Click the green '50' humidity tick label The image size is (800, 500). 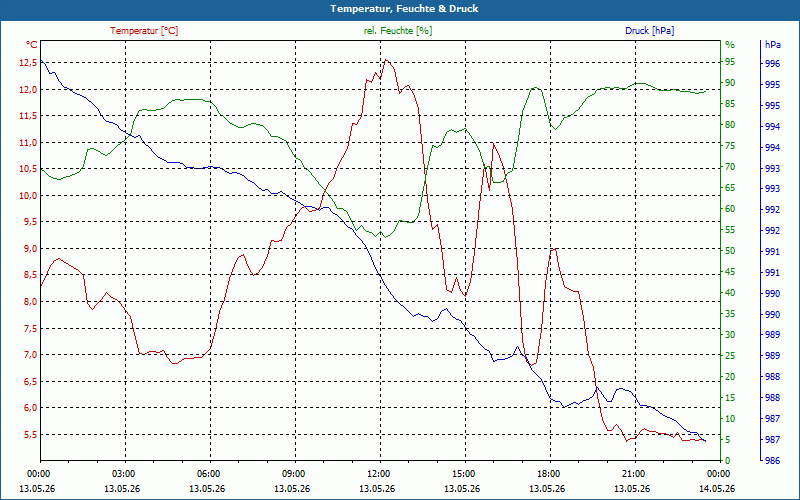(730, 251)
